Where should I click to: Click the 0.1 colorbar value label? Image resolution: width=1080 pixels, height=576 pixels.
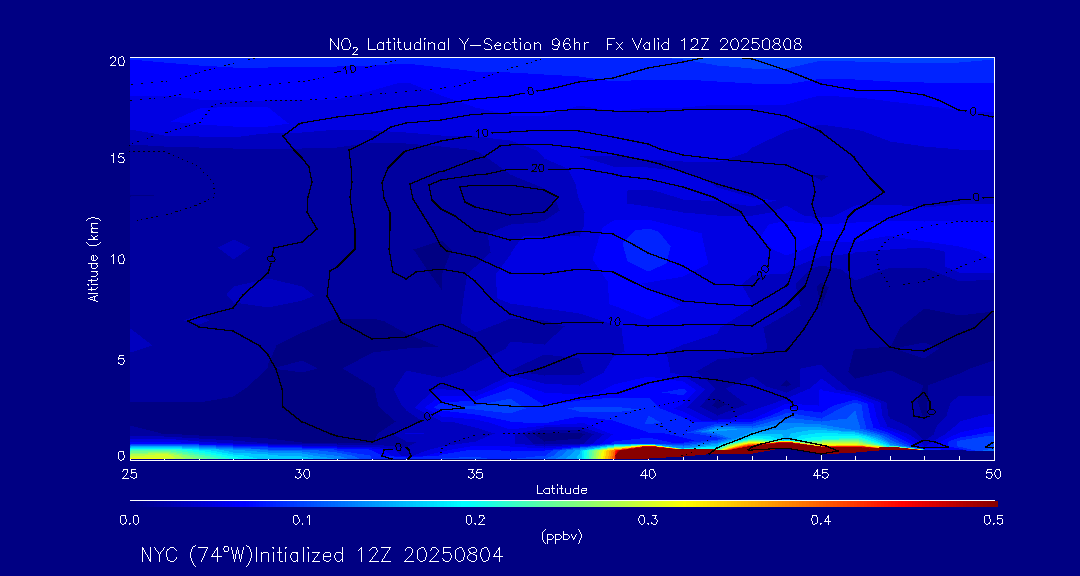coord(302,520)
